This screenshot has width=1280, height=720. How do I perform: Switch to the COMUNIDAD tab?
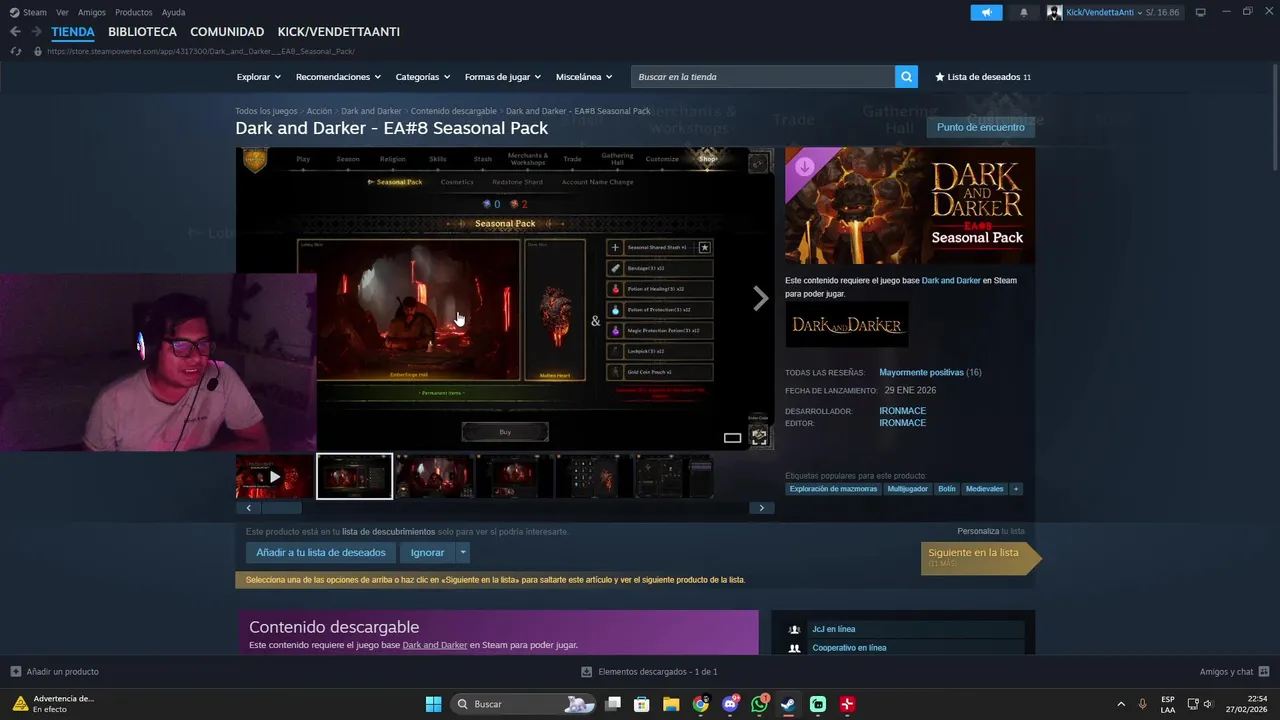tap(227, 32)
